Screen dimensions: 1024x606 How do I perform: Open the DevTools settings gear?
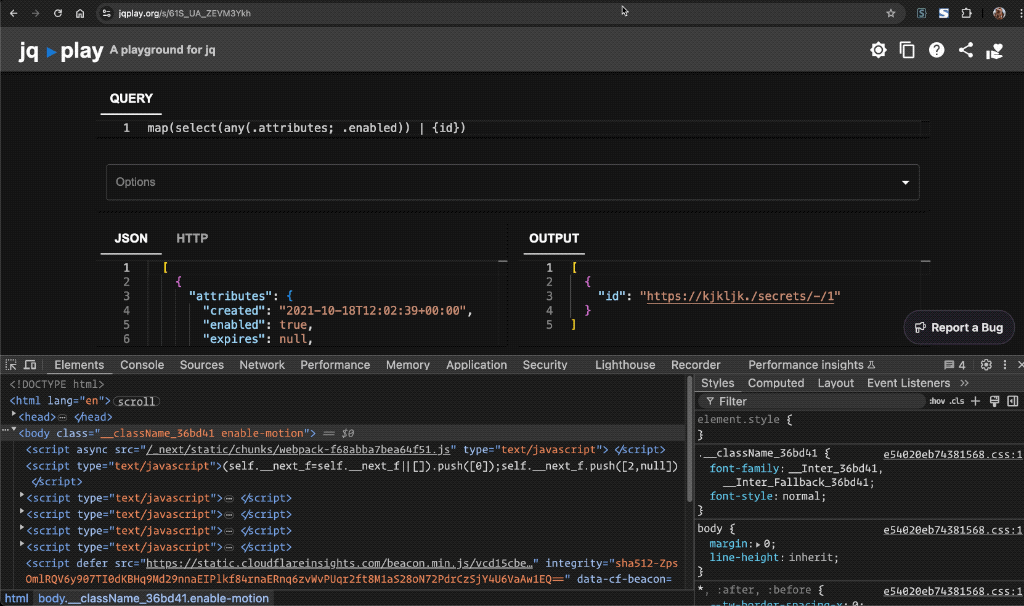pos(986,365)
